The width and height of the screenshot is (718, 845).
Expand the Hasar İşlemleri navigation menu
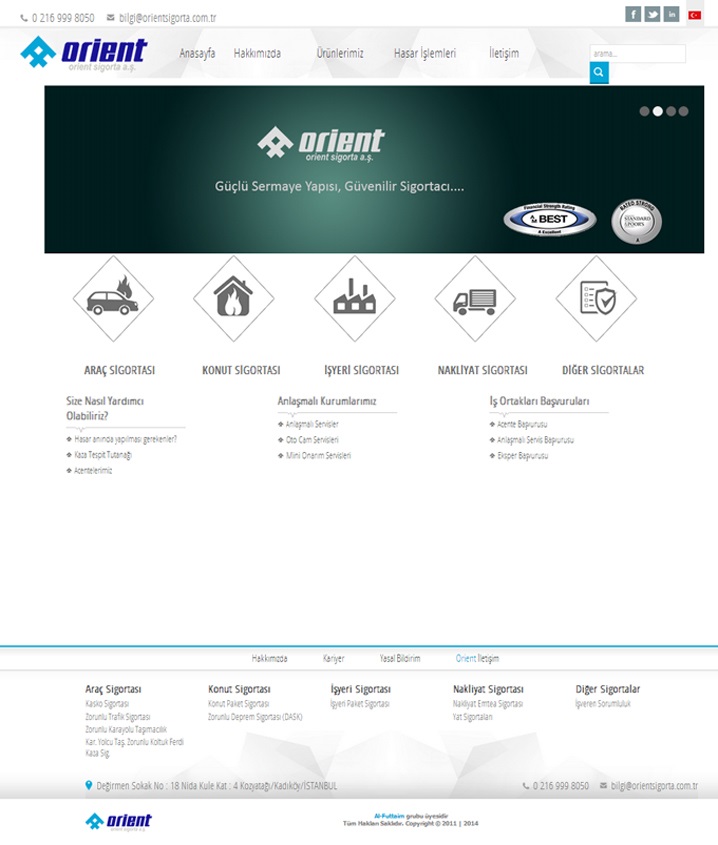[x=424, y=53]
